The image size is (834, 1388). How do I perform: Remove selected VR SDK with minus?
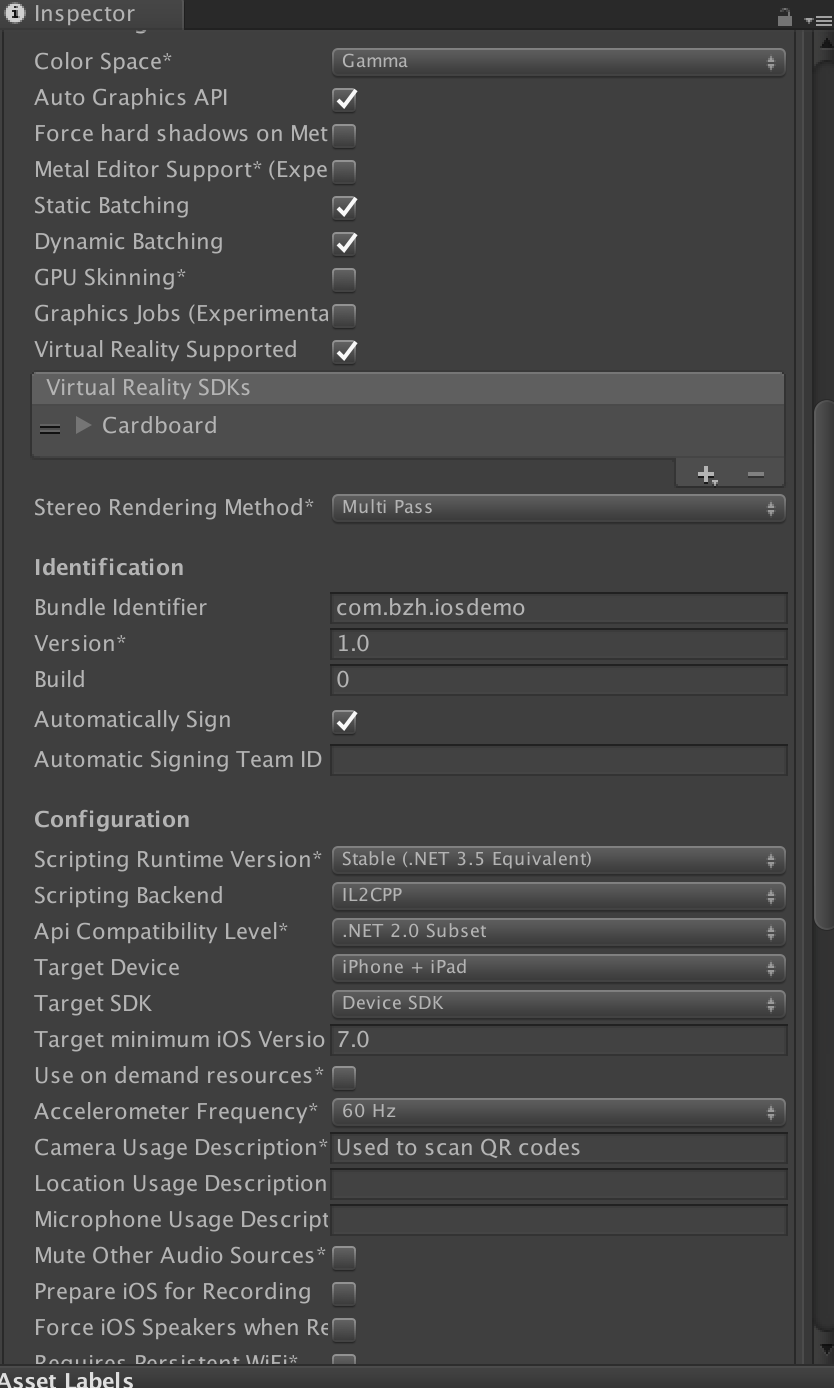[756, 474]
